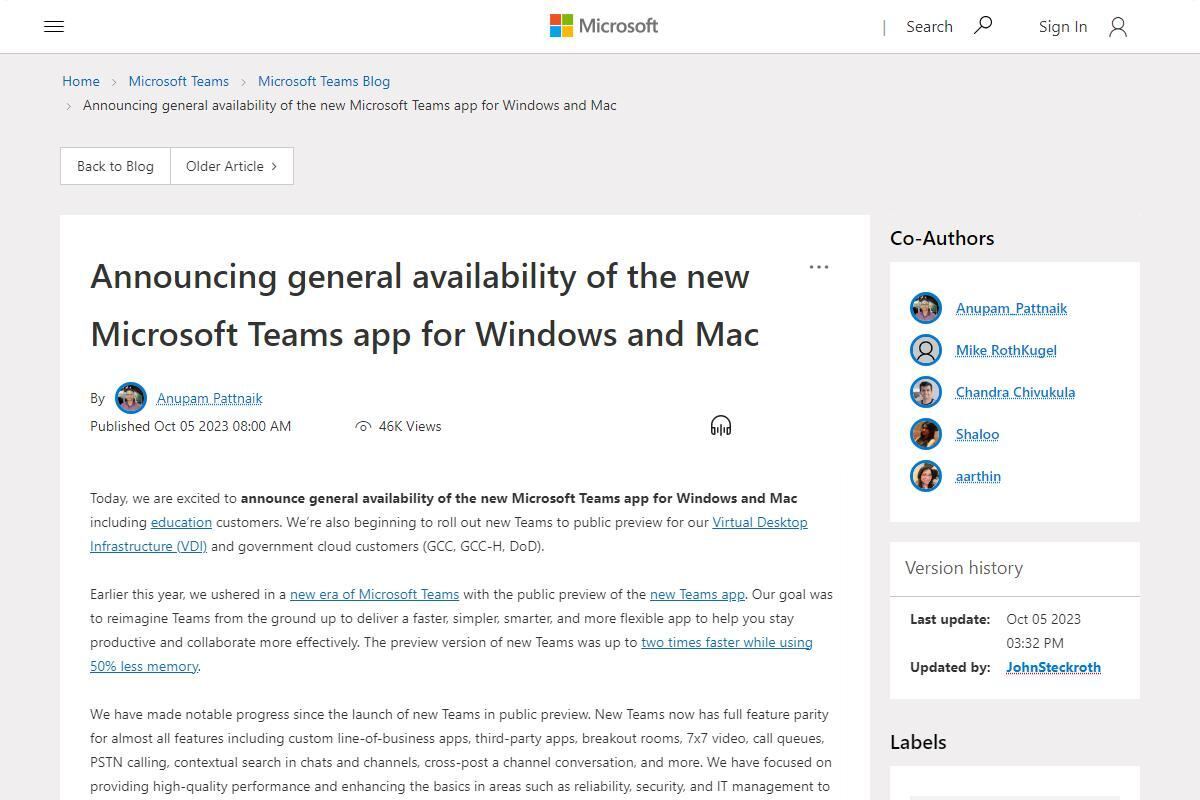
Task: Open two times faster while using link
Action: tap(726, 642)
